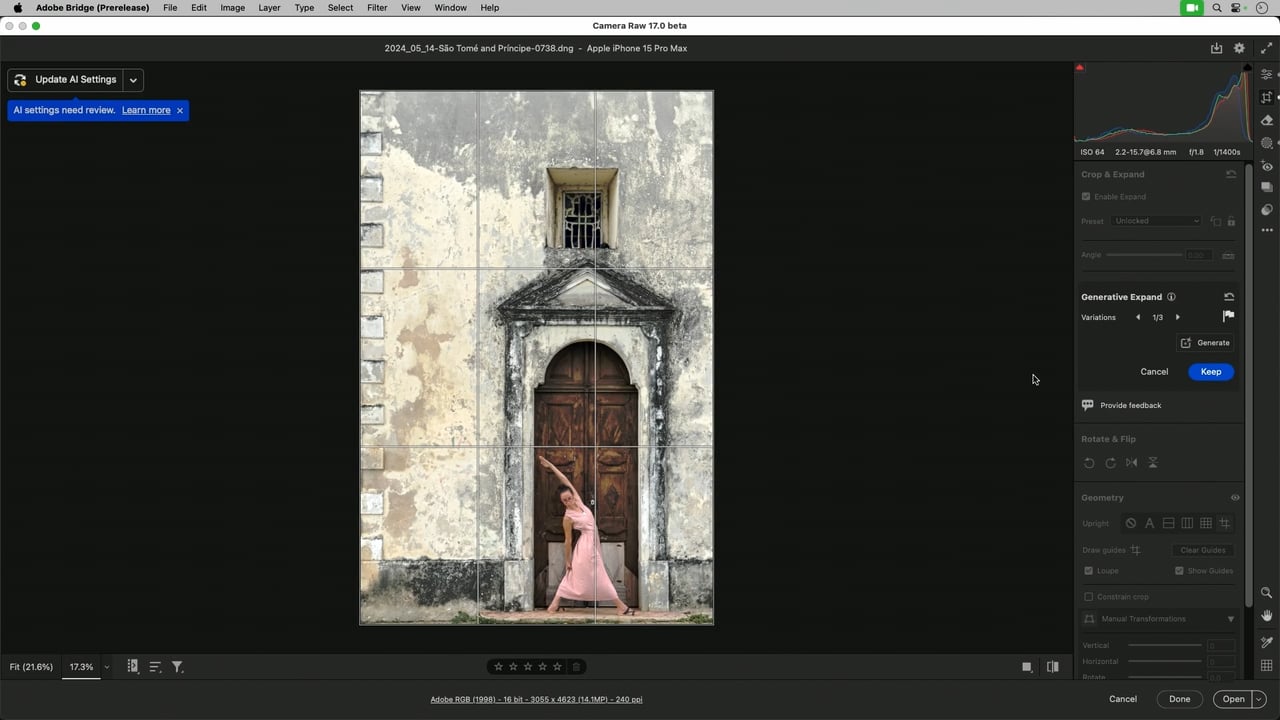The height and width of the screenshot is (720, 1280).
Task: Select the Crop tool in right toolbar
Action: 1267,97
